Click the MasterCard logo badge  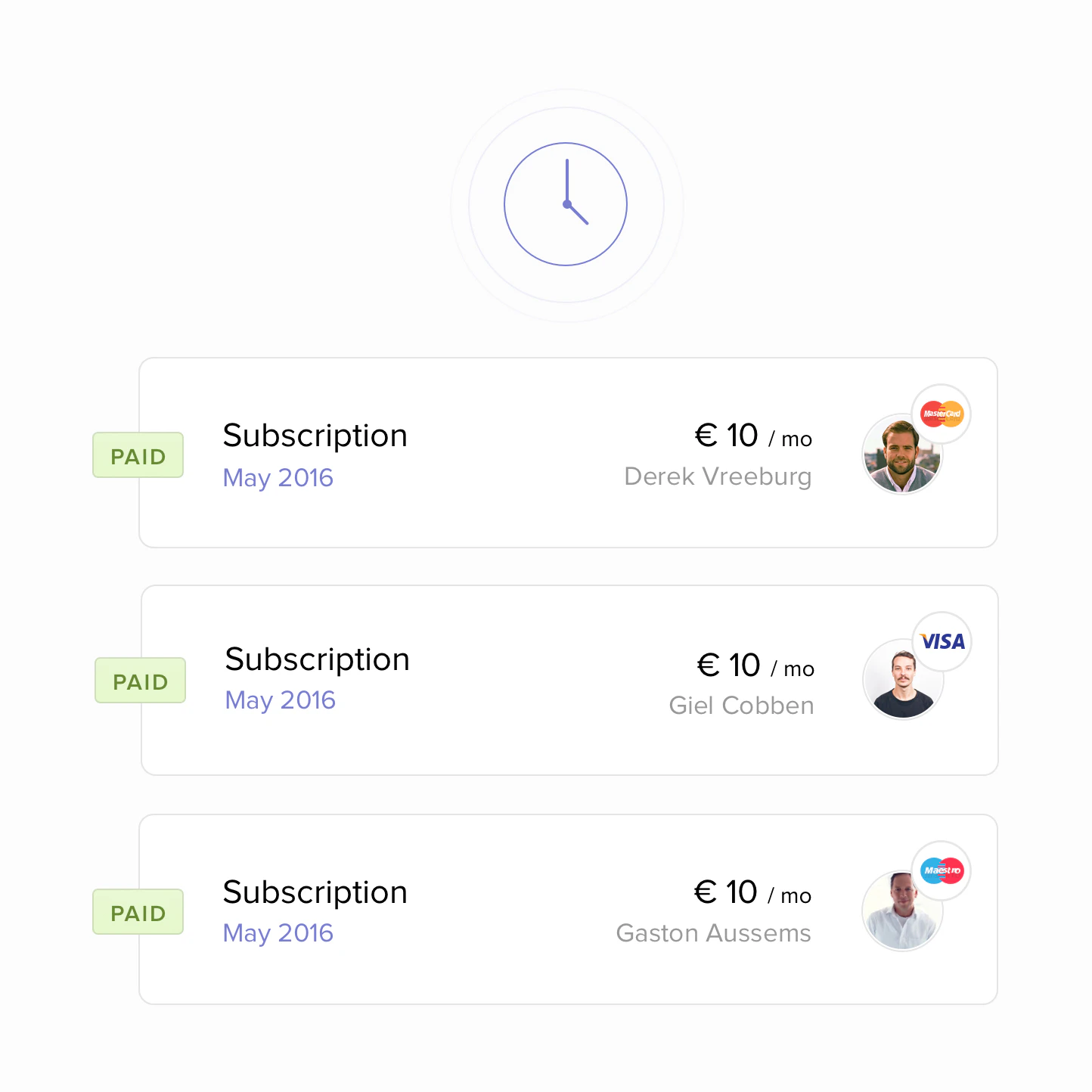point(942,414)
